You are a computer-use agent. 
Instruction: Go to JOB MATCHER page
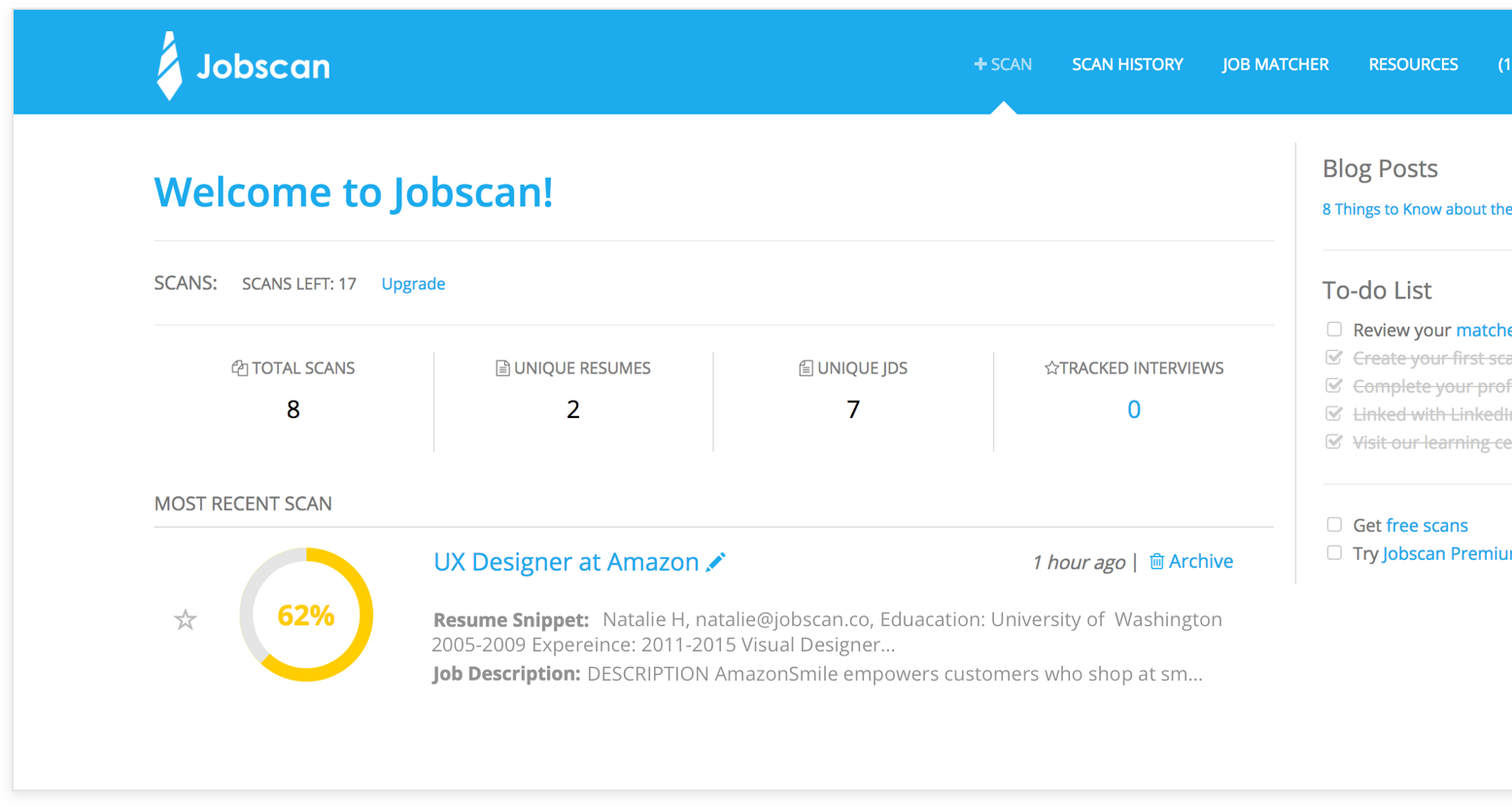[x=1275, y=64]
